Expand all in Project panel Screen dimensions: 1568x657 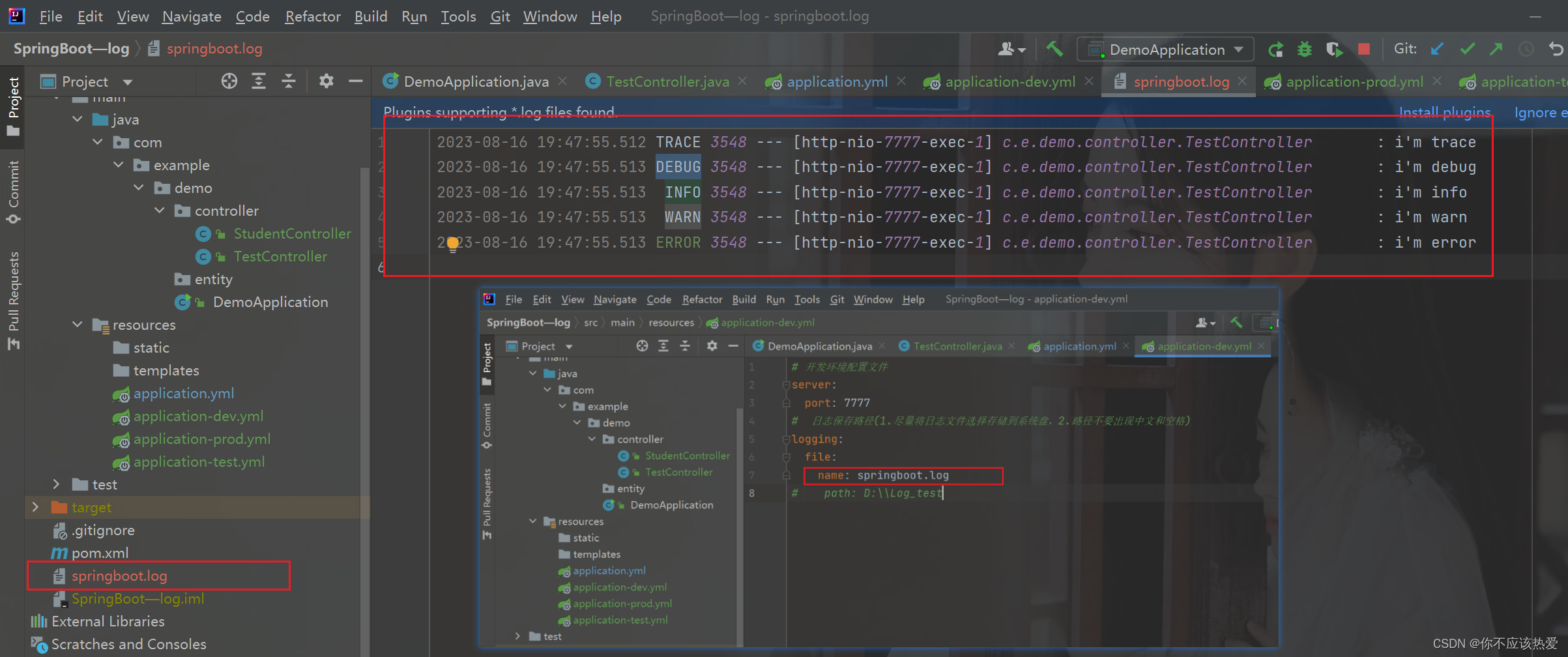pyautogui.click(x=259, y=81)
